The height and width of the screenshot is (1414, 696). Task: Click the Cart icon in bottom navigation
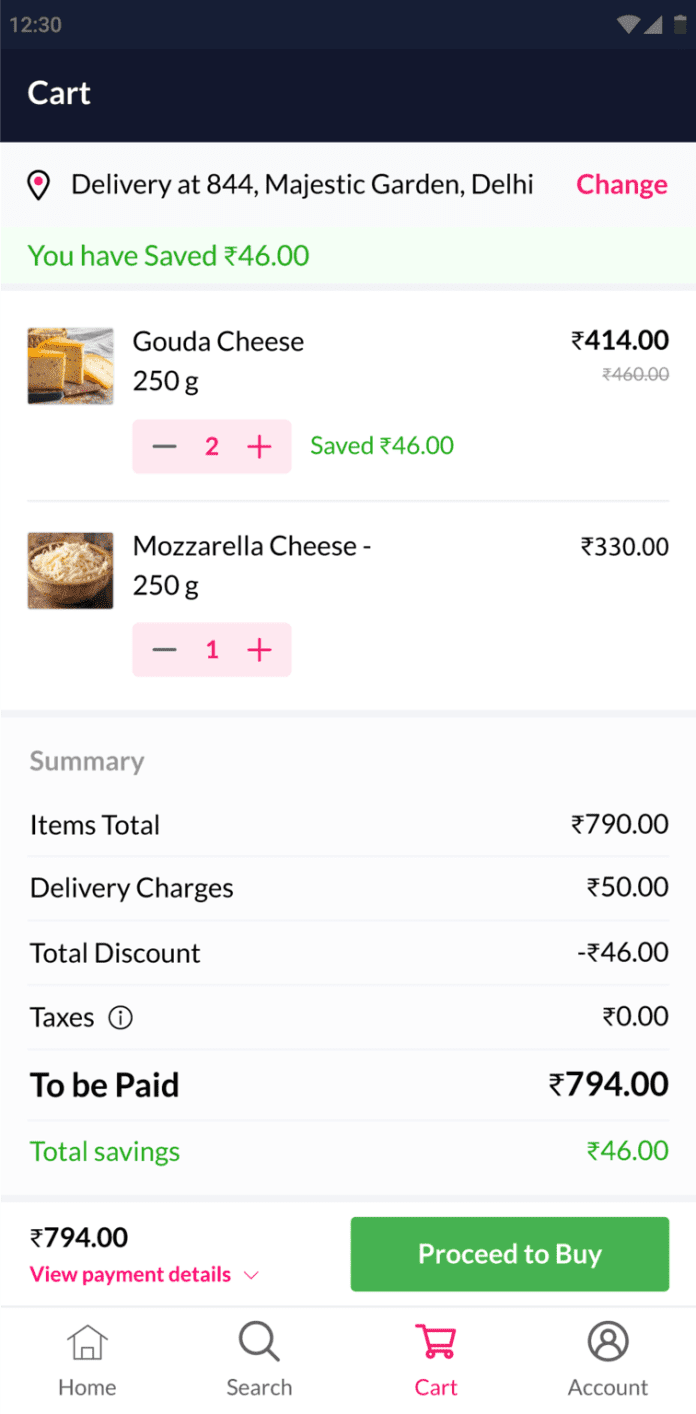pos(435,1341)
